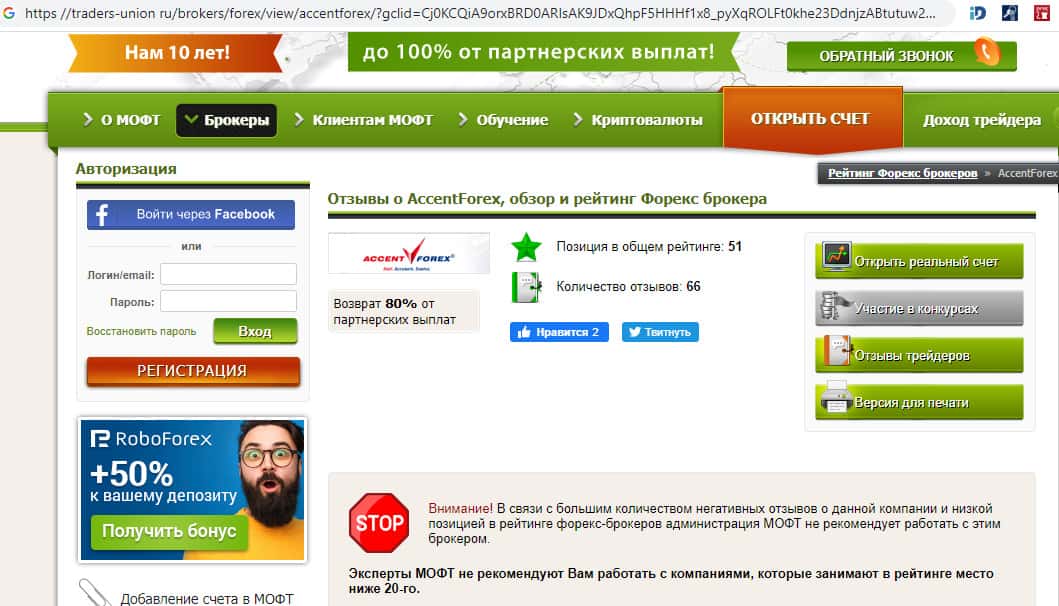Click the red browser extension icon
Image resolution: width=1059 pixels, height=606 pixels.
pyautogui.click(x=1042, y=13)
